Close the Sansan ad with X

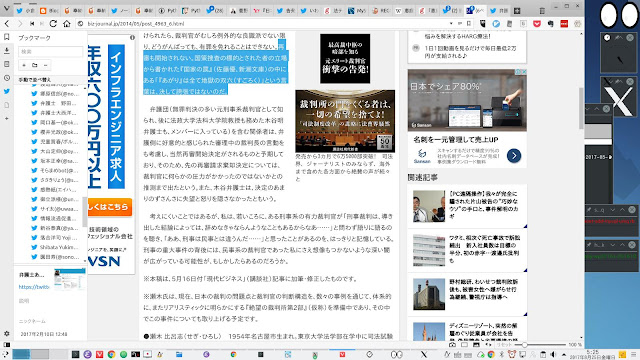(524, 72)
